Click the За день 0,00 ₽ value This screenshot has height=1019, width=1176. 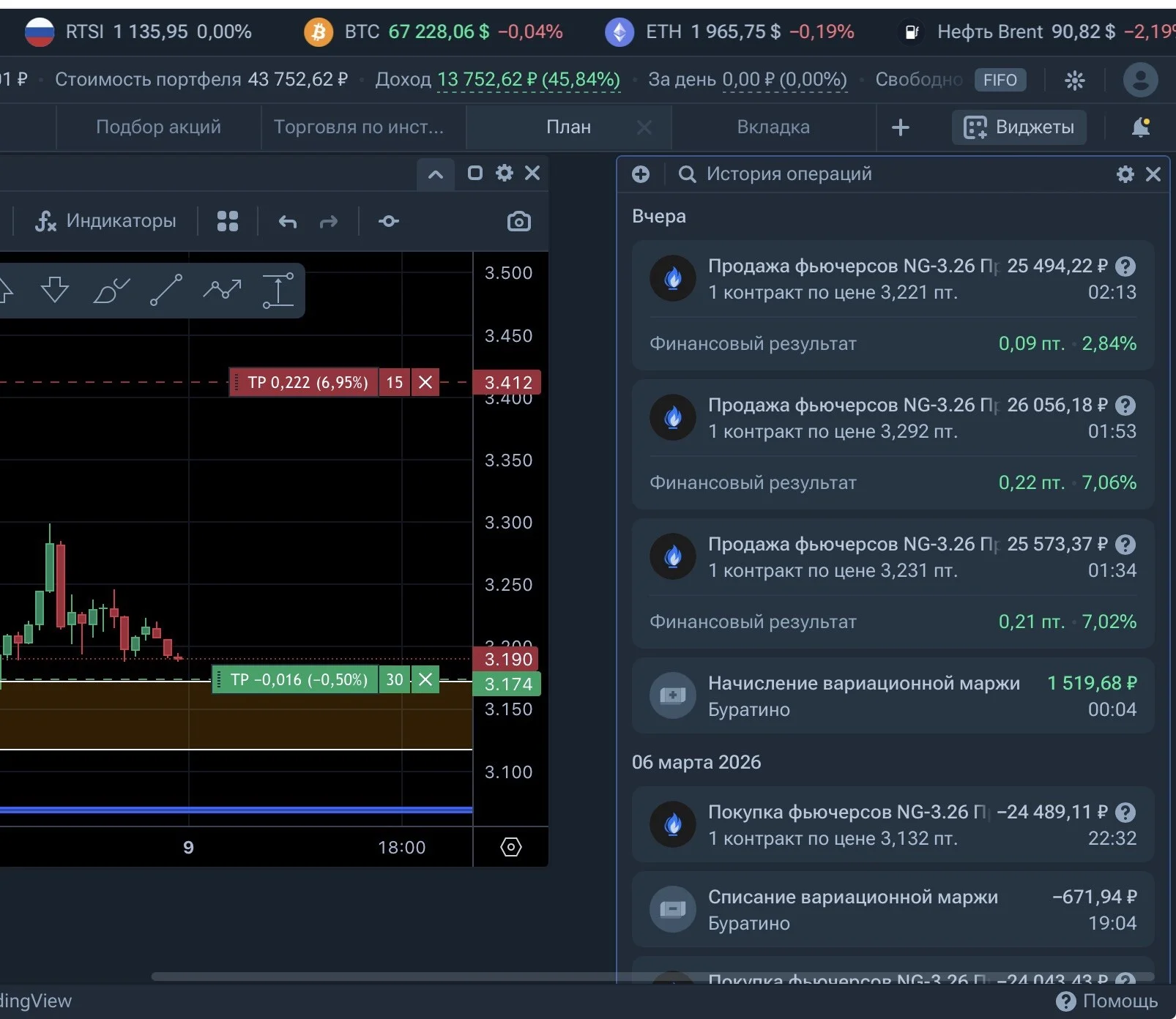[784, 79]
